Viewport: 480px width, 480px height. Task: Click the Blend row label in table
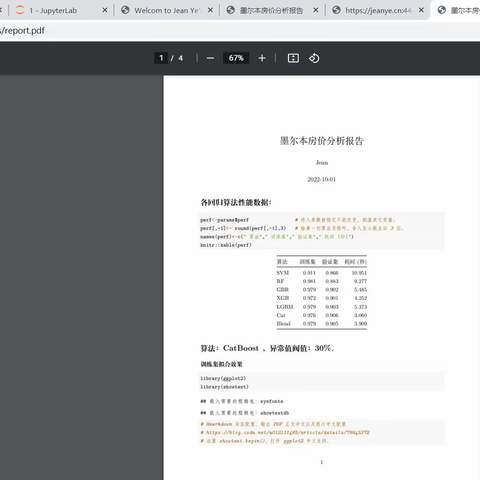(x=283, y=323)
